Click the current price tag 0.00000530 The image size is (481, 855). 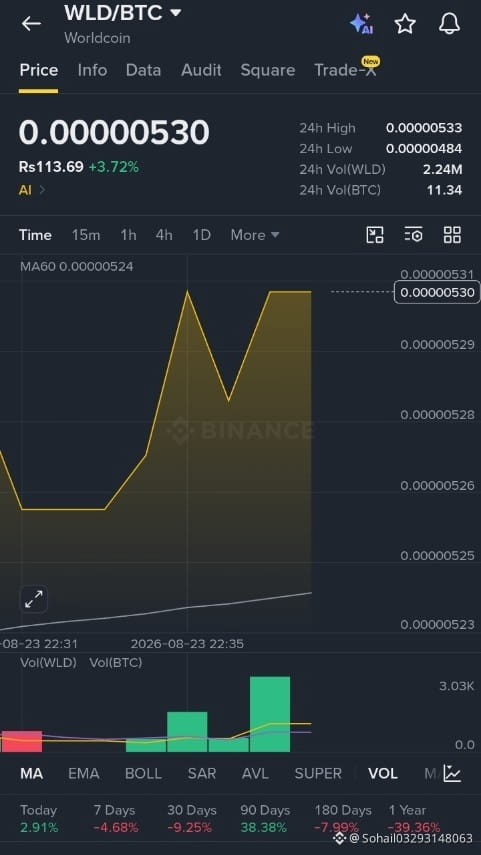[437, 293]
